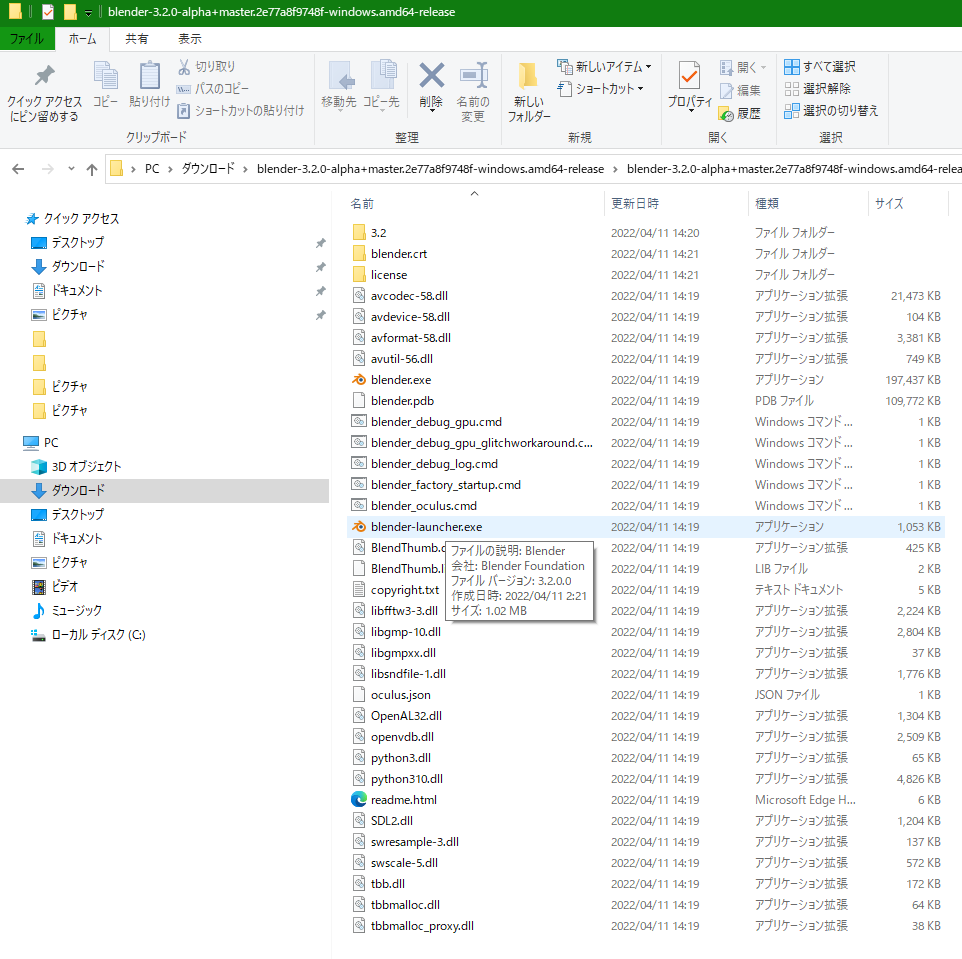The width and height of the screenshot is (962, 959).
Task: Click Deselect all (選択解除)
Action: pos(817,88)
